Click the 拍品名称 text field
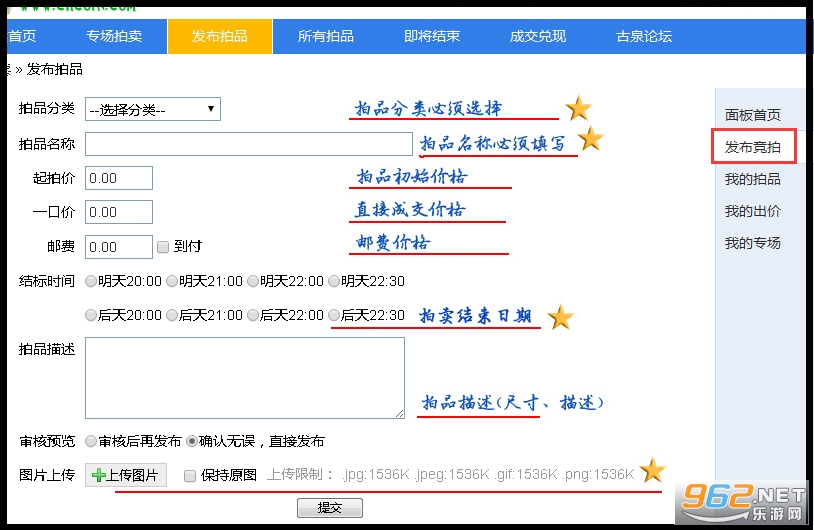Viewport: 814px width, 530px height. coord(249,144)
